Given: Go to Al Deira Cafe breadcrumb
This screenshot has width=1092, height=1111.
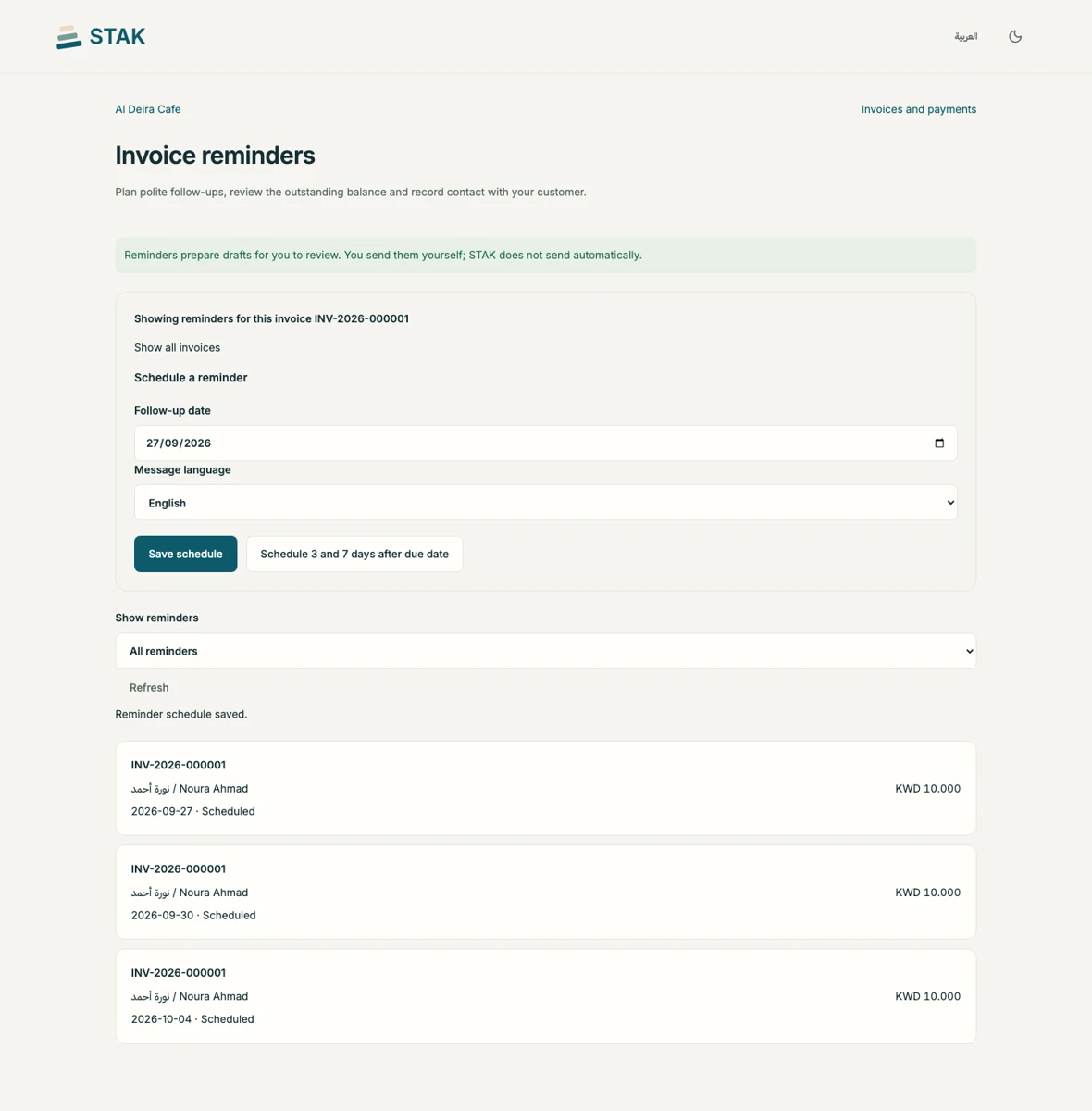Looking at the screenshot, I should [x=148, y=109].
